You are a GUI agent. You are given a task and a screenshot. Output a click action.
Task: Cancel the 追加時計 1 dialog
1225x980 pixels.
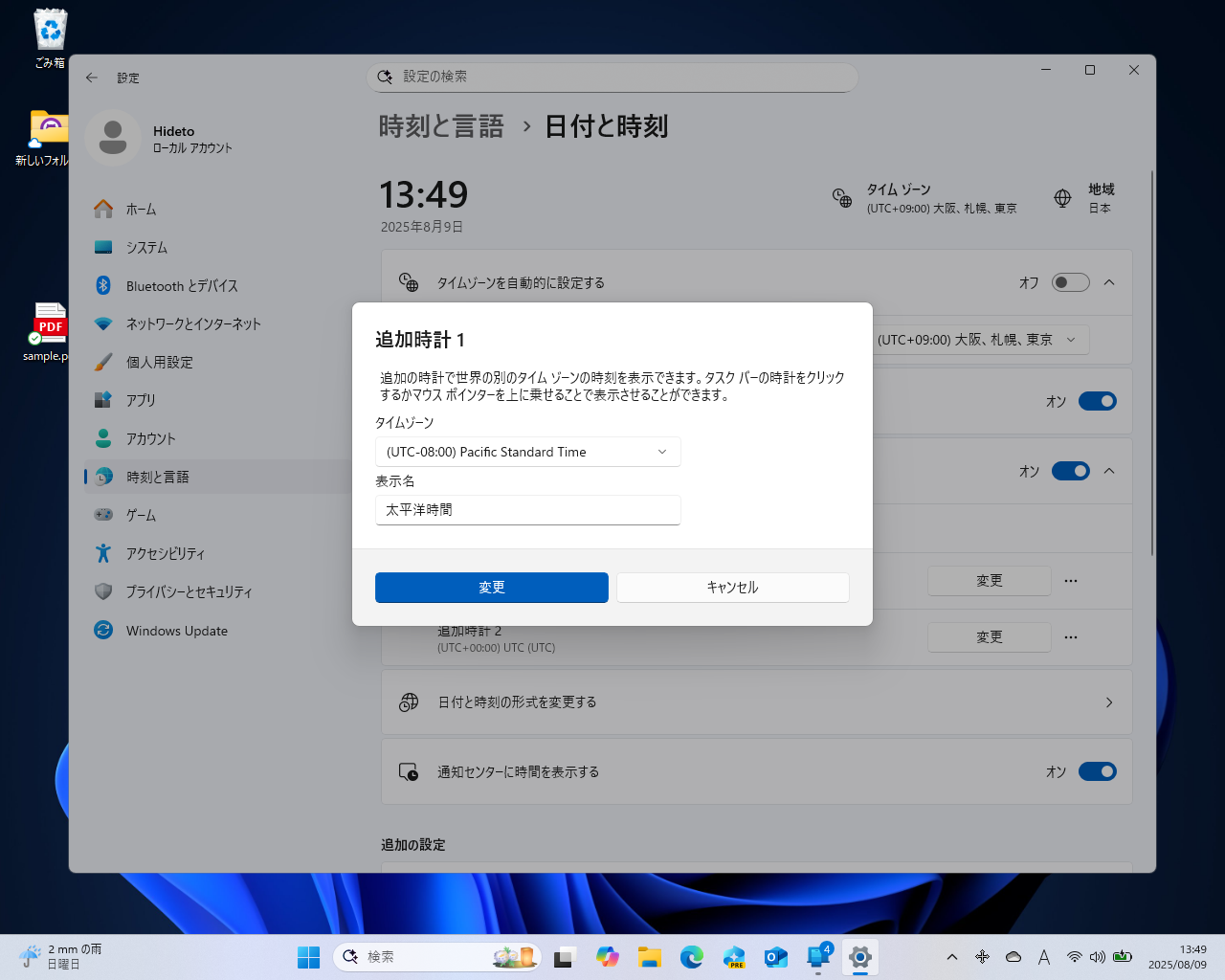732,587
